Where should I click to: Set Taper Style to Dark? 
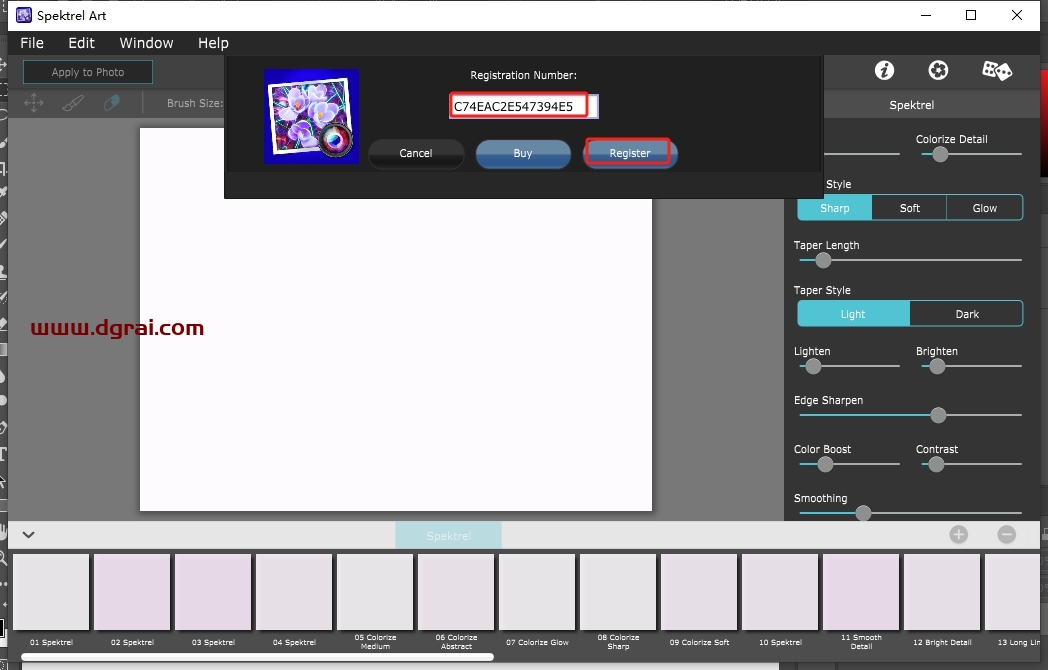pos(966,314)
